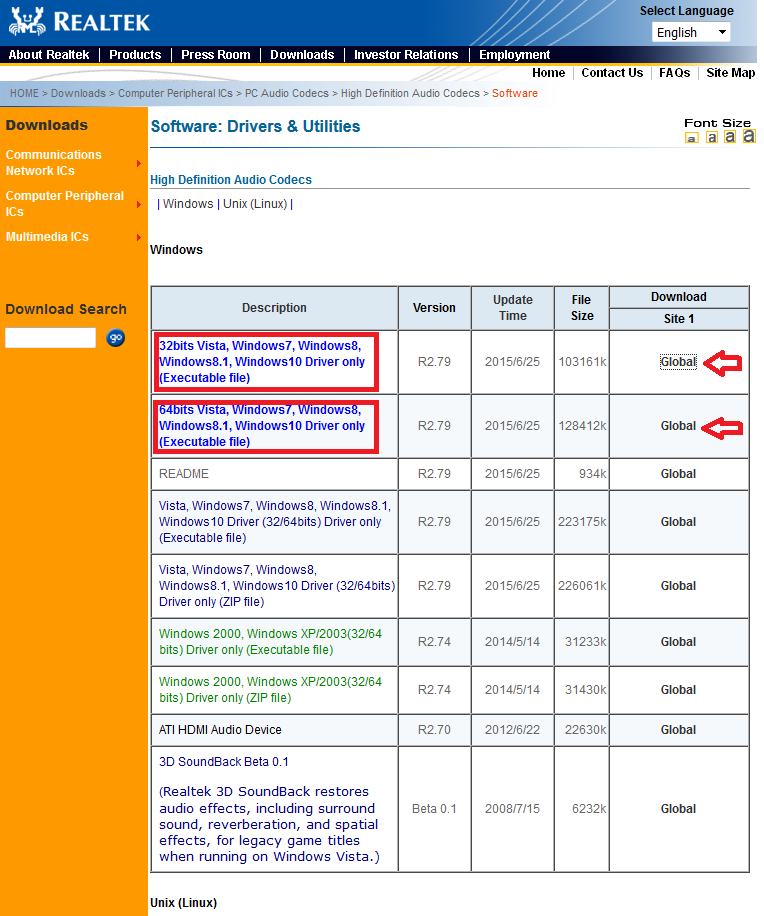The width and height of the screenshot is (764, 916).
Task: Open the Contact Us page
Action: [612, 72]
